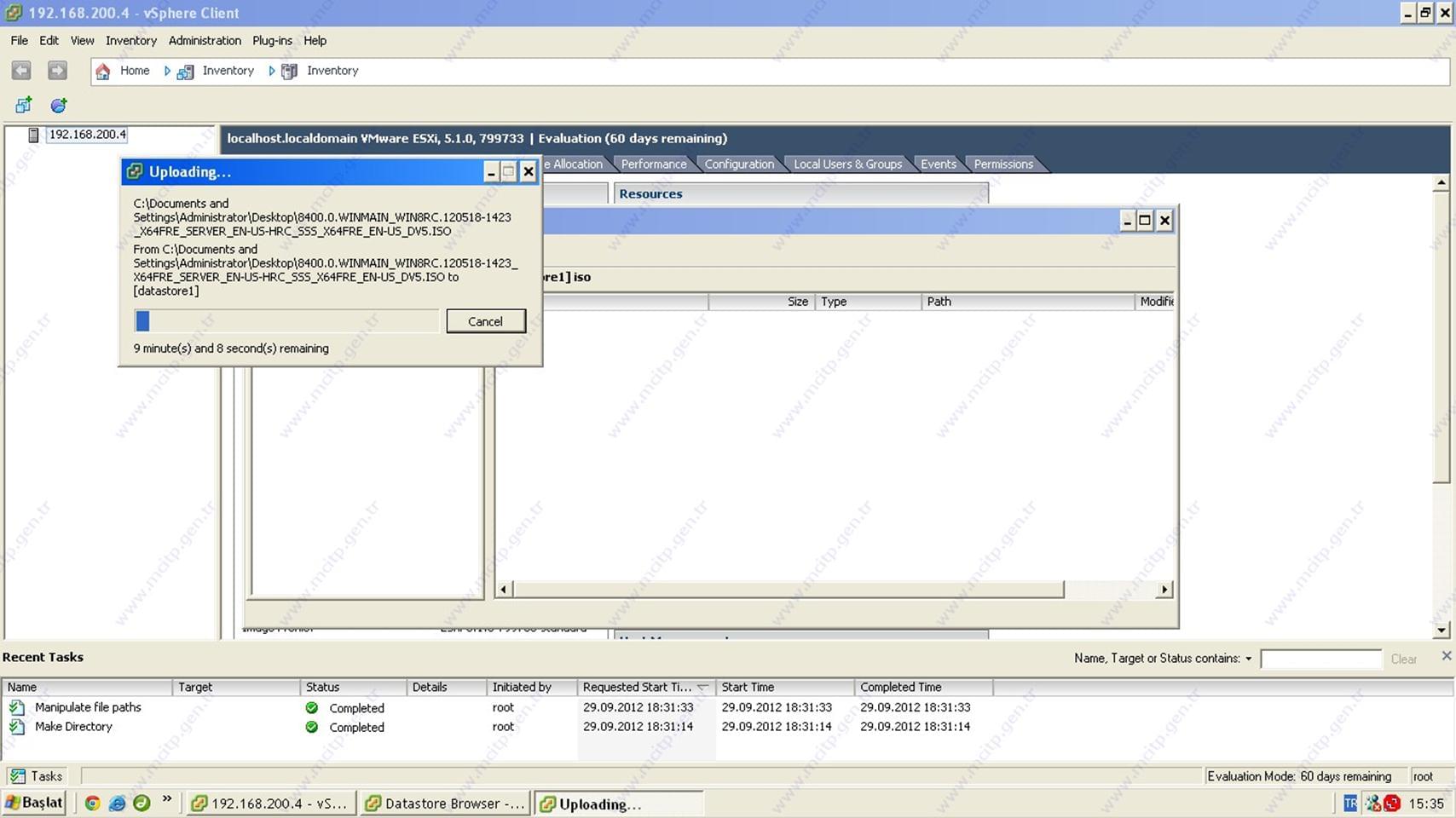The width and height of the screenshot is (1456, 818).
Task: Open the File menu
Action: pos(19,40)
